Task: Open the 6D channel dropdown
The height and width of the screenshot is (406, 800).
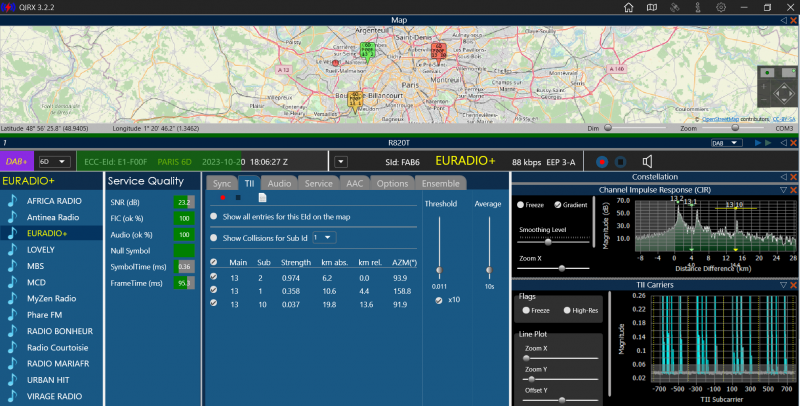Action: [x=55, y=162]
